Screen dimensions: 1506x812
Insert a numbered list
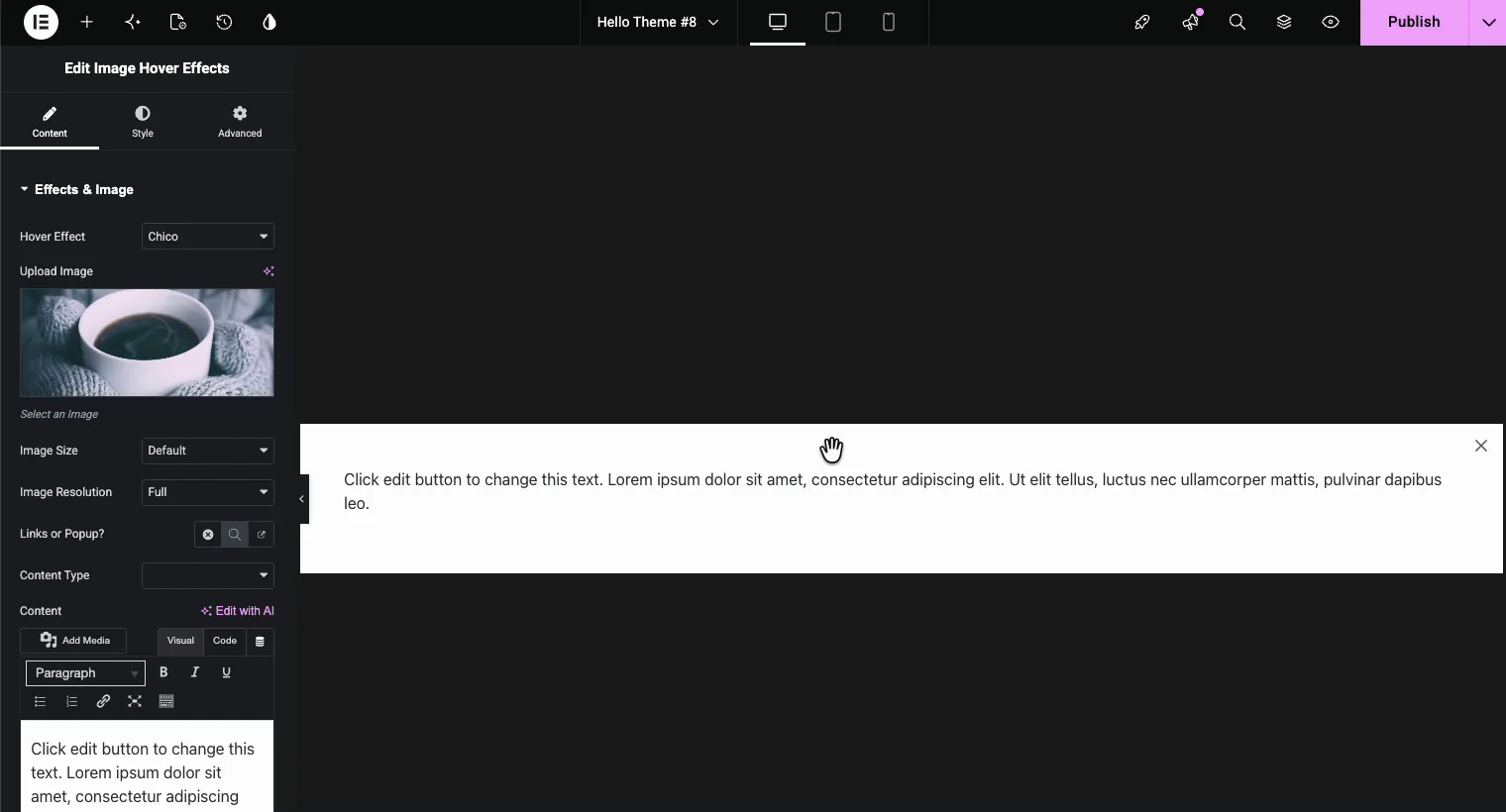tap(71, 701)
